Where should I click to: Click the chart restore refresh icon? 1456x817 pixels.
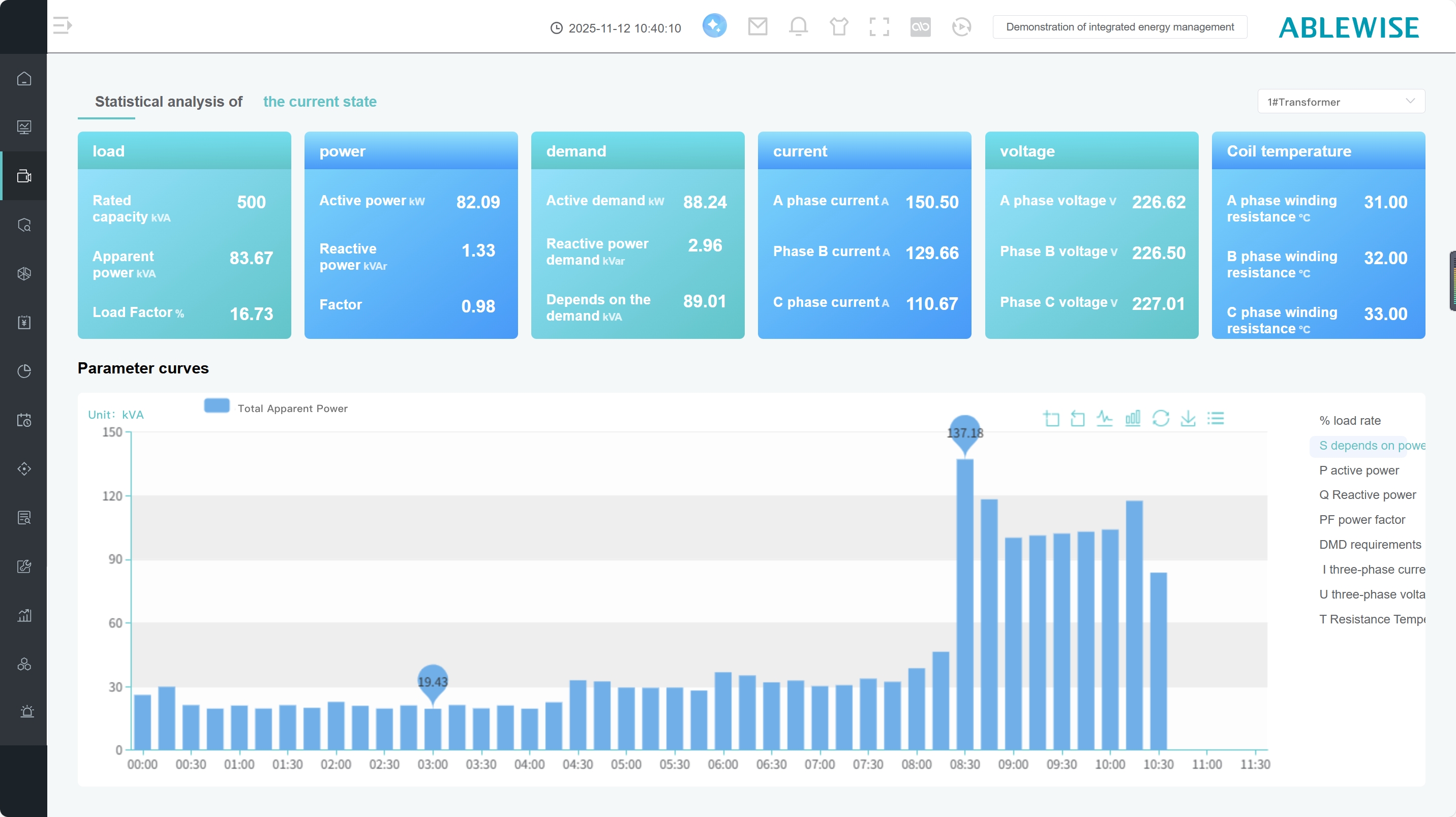pyautogui.click(x=1161, y=419)
